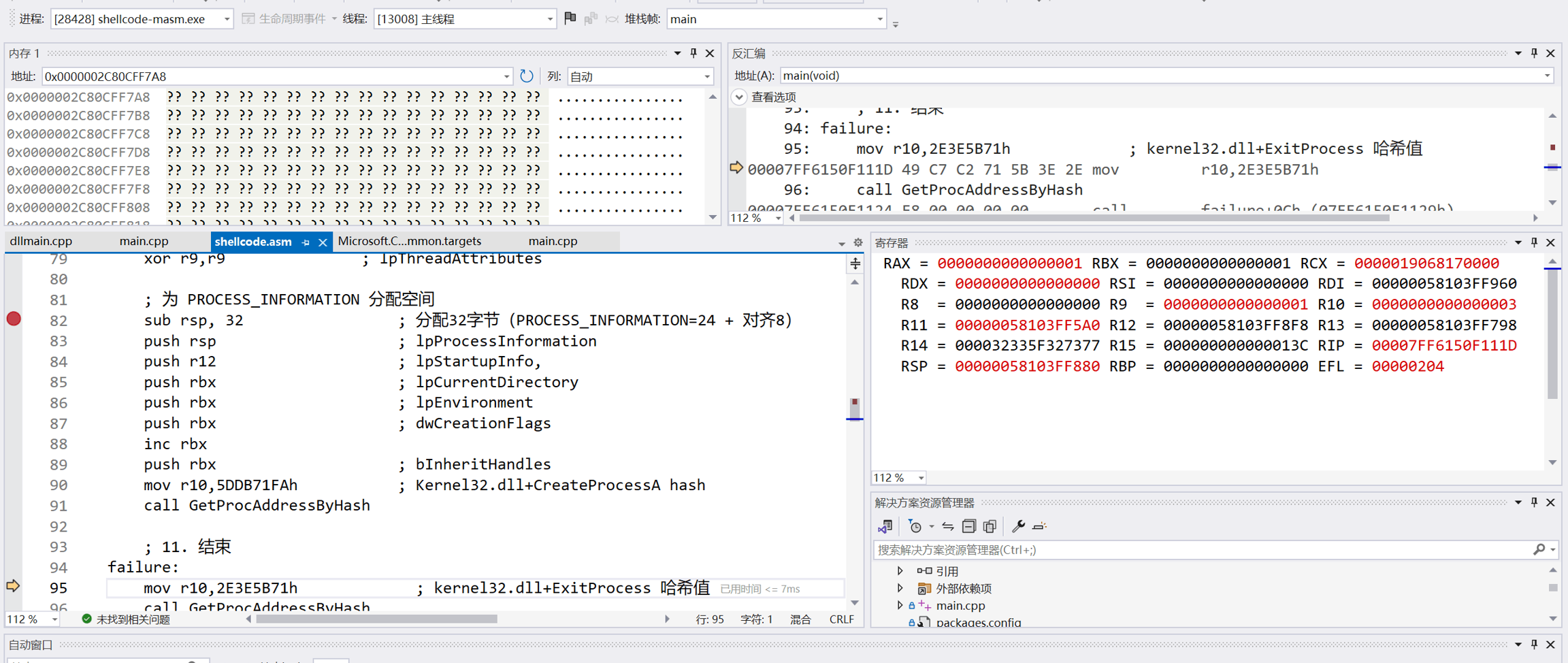Pin the Memory 1 panel

point(693,53)
